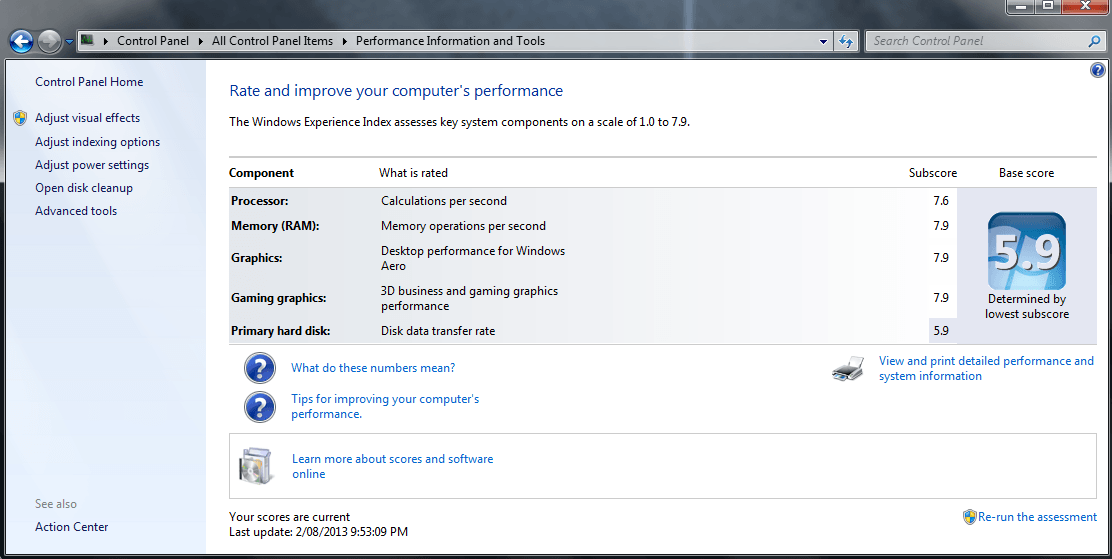The height and width of the screenshot is (559, 1112).
Task: Open Control Panel Home
Action: pyautogui.click(x=89, y=82)
